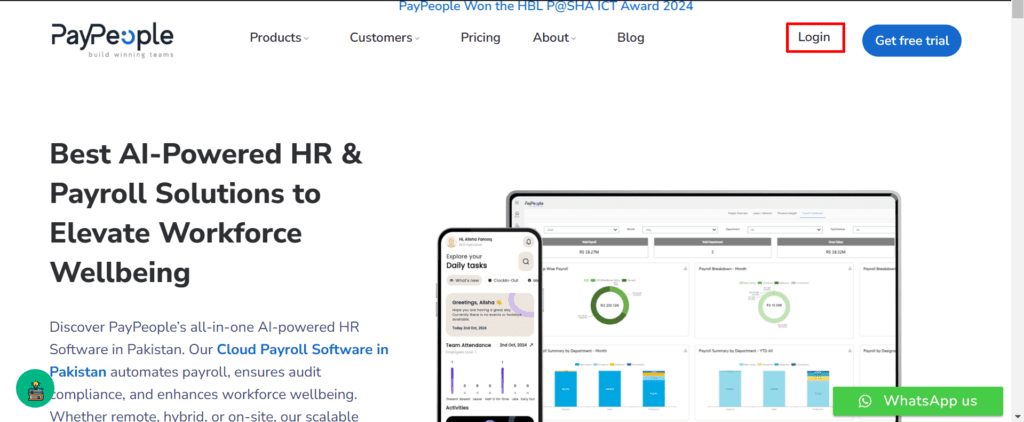Expand the About dropdown menu
Image resolution: width=1024 pixels, height=422 pixels.
555,38
